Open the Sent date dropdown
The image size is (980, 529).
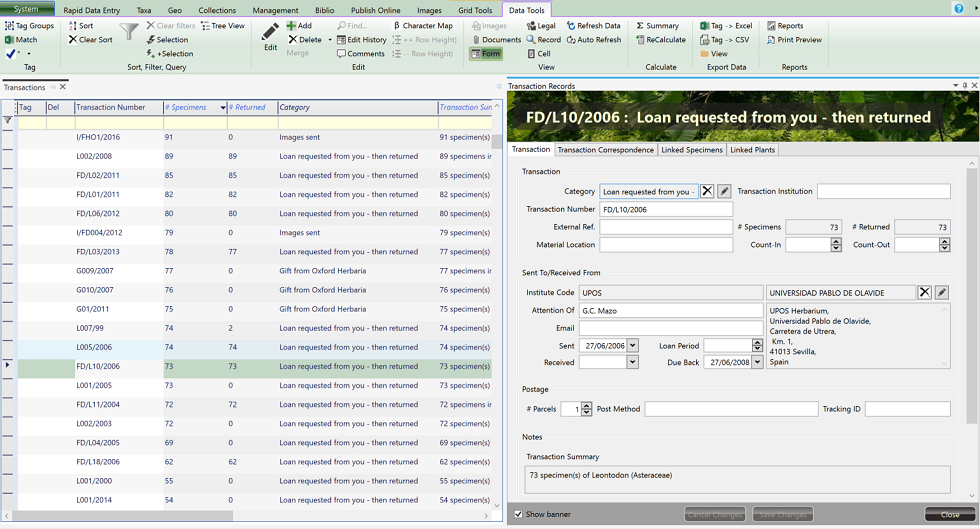point(632,345)
